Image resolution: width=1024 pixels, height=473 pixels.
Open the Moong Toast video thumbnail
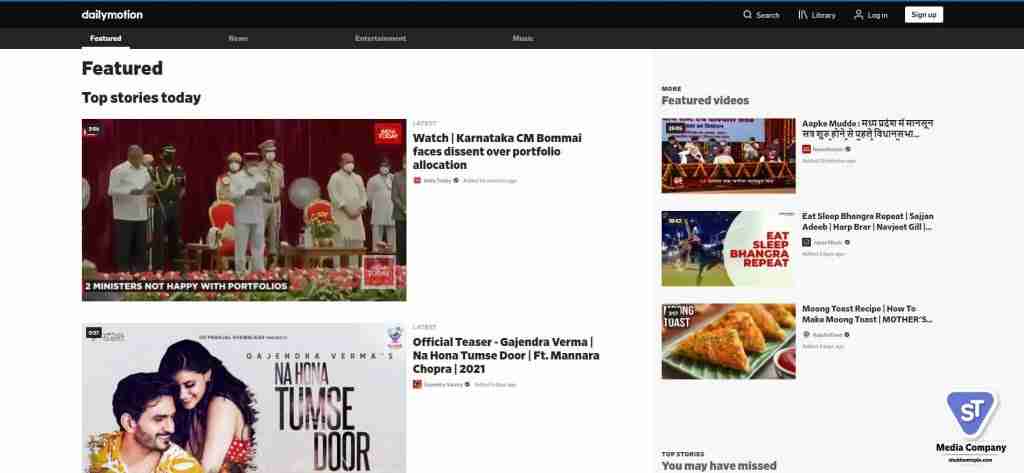(x=728, y=341)
